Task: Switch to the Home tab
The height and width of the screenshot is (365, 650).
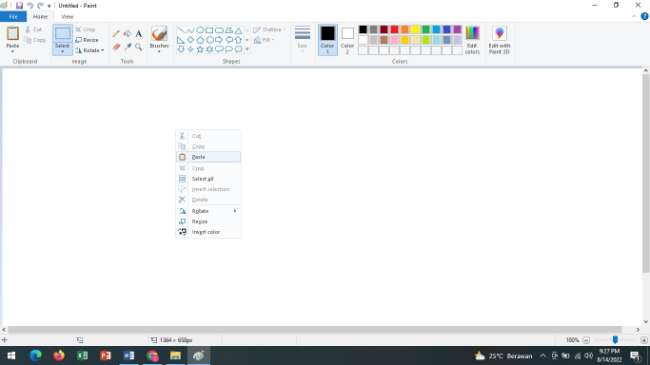Action: pyautogui.click(x=40, y=17)
